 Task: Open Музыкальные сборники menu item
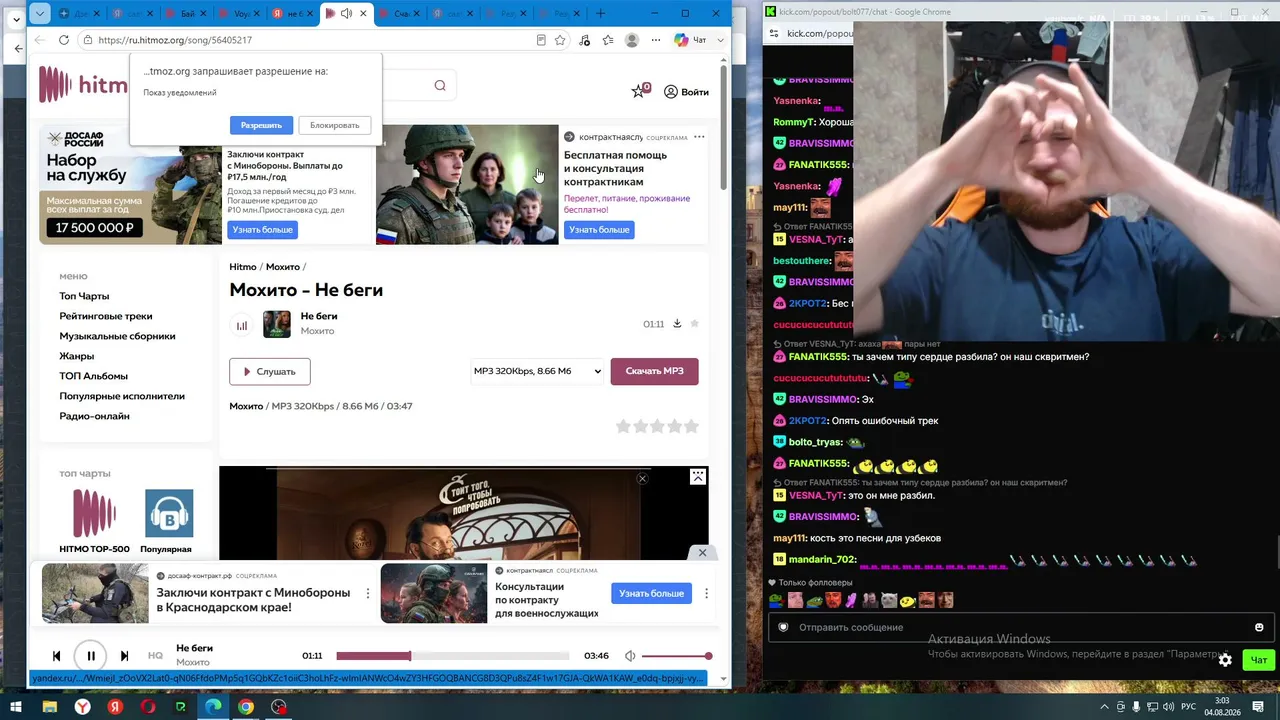[117, 336]
